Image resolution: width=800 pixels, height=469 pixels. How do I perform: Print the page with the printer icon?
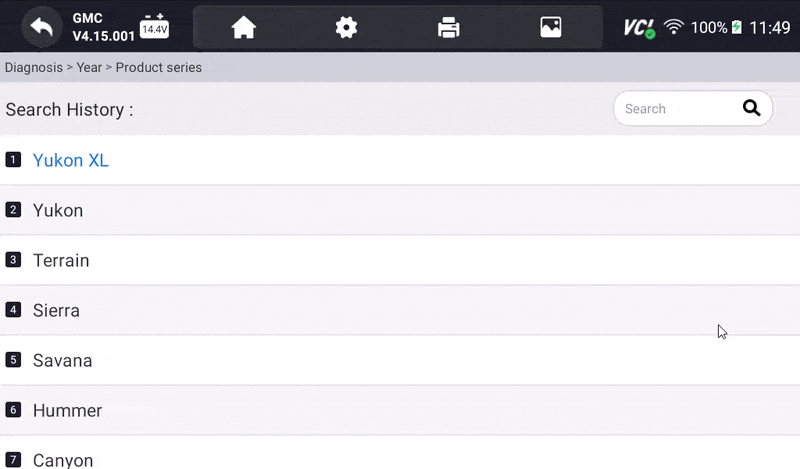[448, 27]
